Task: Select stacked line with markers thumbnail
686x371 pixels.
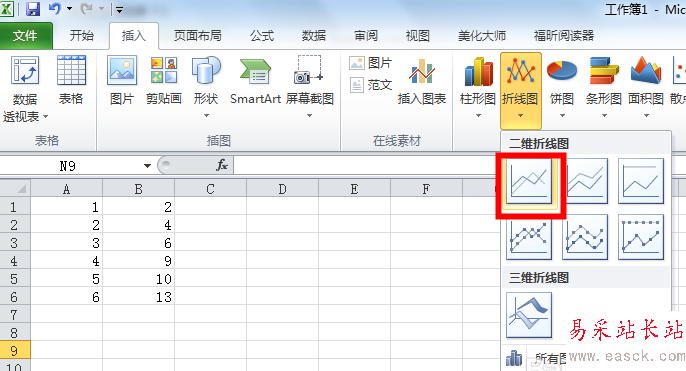Action: 585,238
